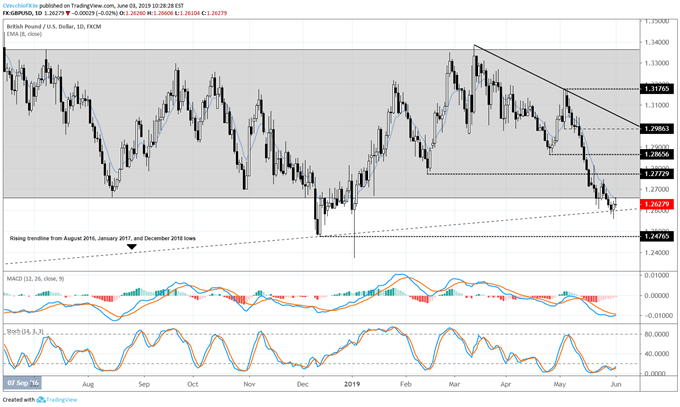The image size is (680, 407).
Task: Click the −0.01000 MACD axis label
Action: coord(657,315)
